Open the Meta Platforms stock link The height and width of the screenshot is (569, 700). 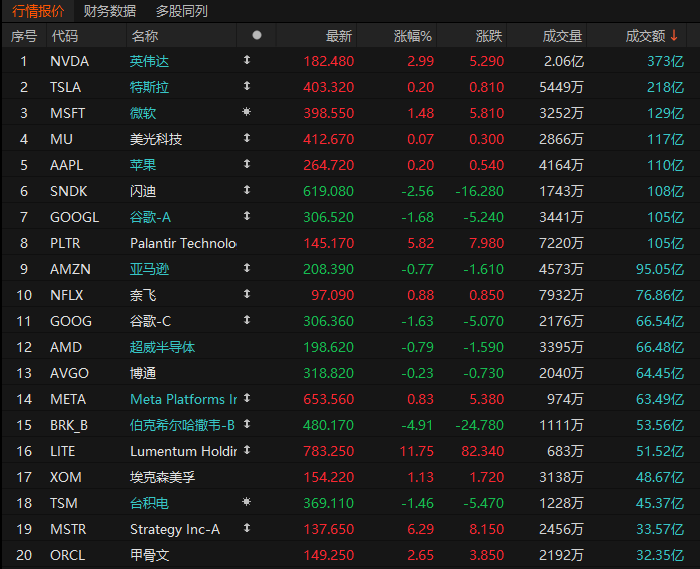pyautogui.click(x=183, y=399)
